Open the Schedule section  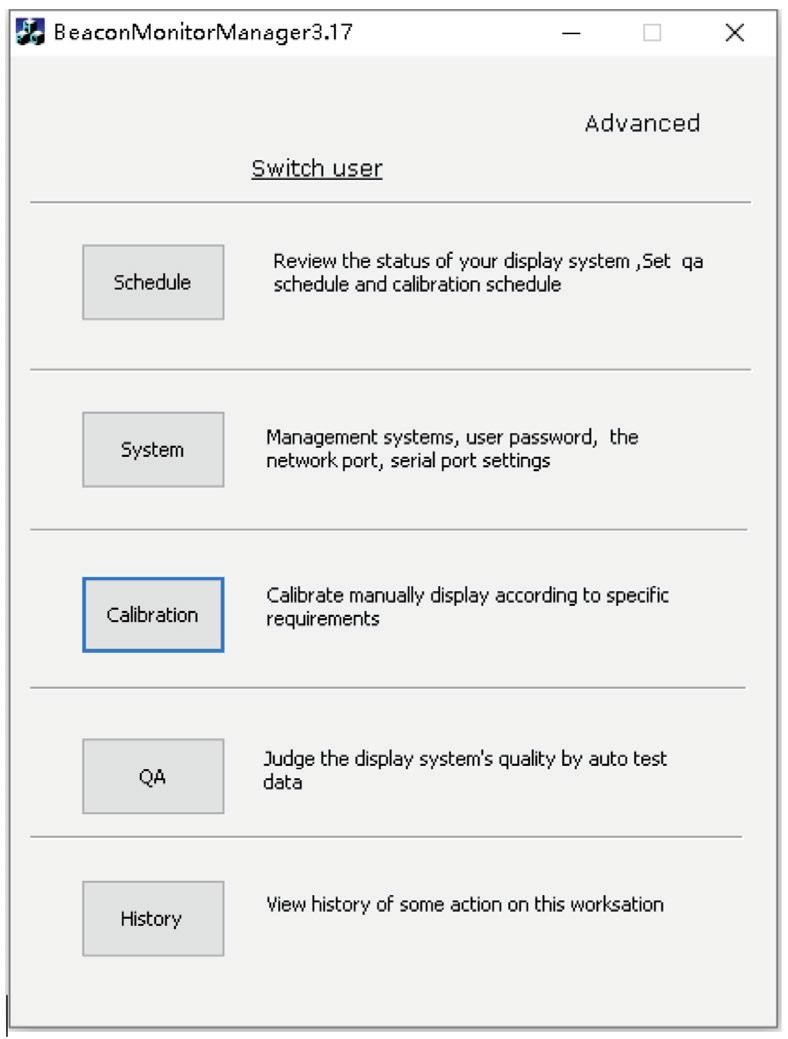click(153, 282)
